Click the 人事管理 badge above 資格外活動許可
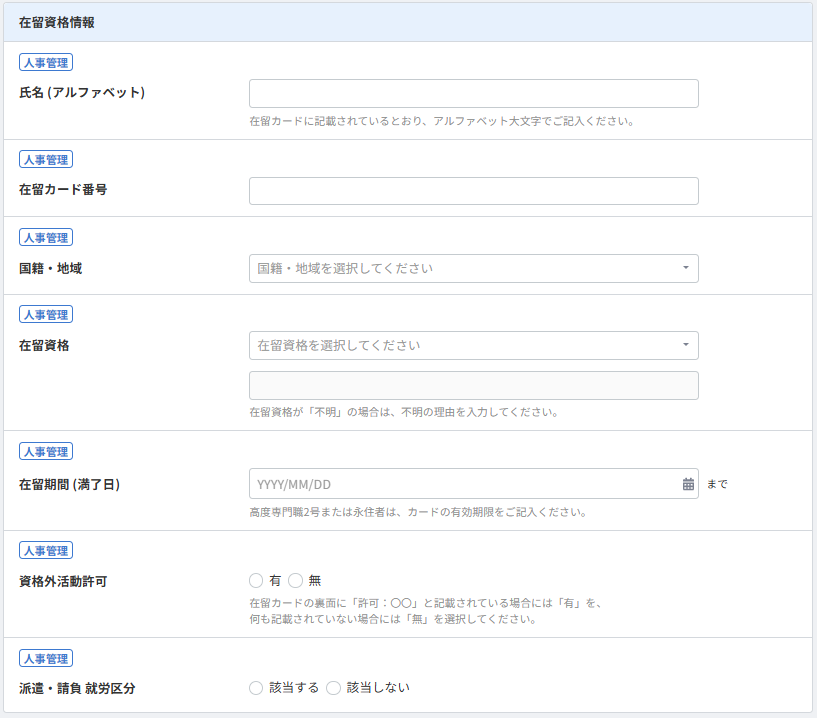The image size is (817, 718). (46, 550)
